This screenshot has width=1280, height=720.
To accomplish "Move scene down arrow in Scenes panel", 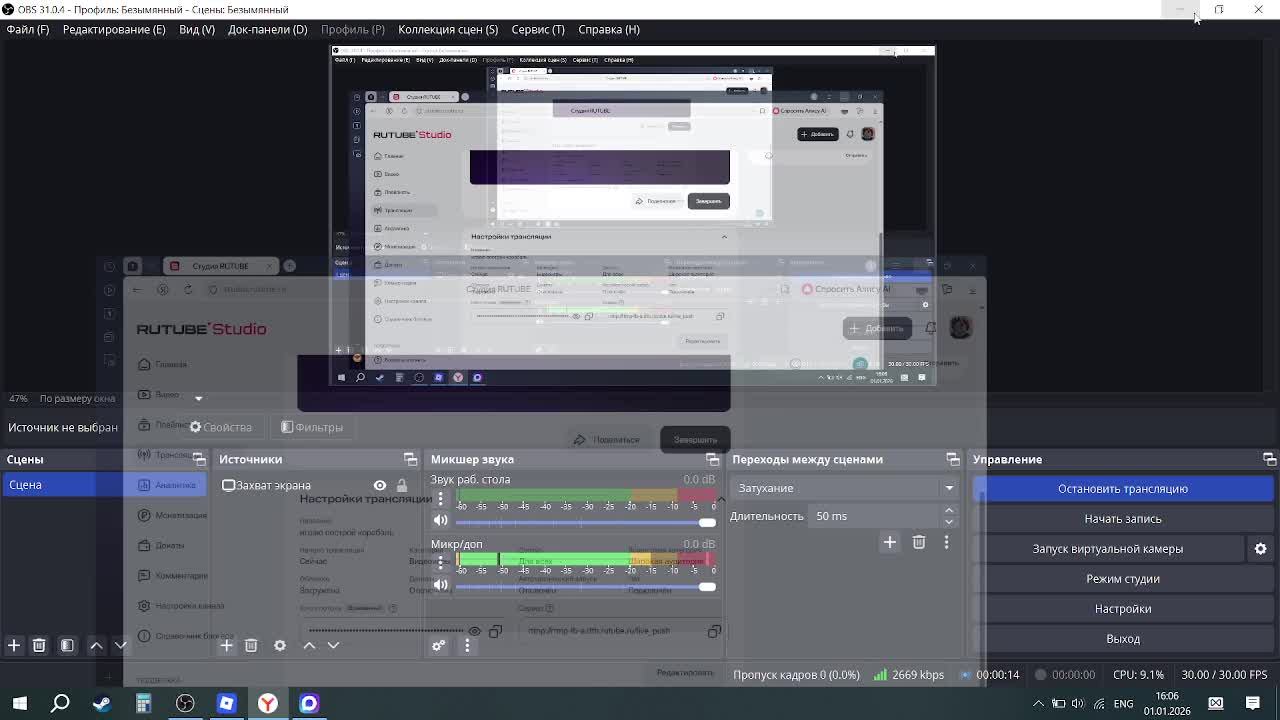I will tap(120, 646).
